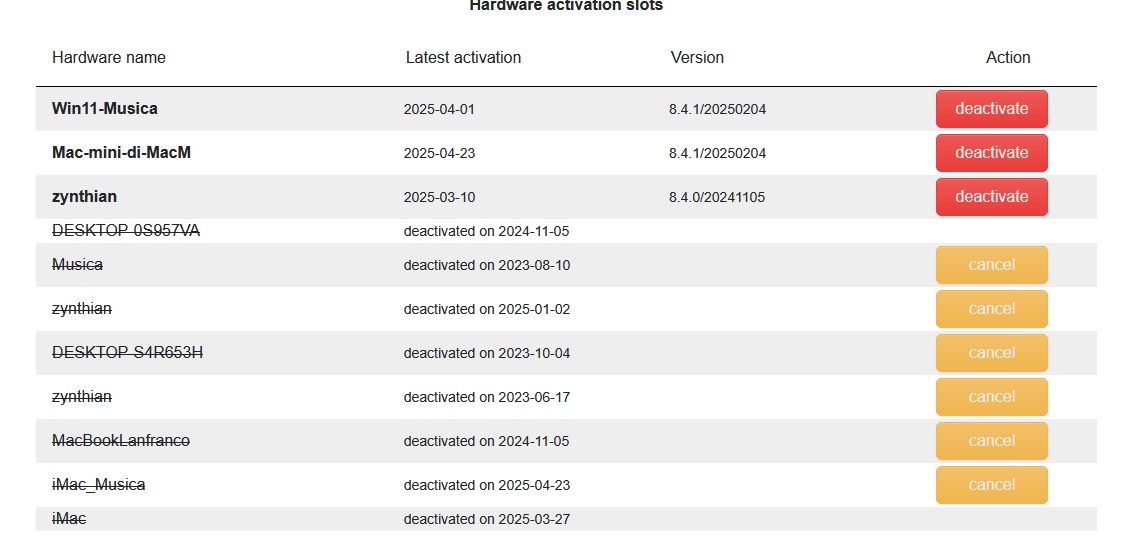
Task: Cancel the DESKTOP-S4R653H deactivation
Action: [991, 353]
